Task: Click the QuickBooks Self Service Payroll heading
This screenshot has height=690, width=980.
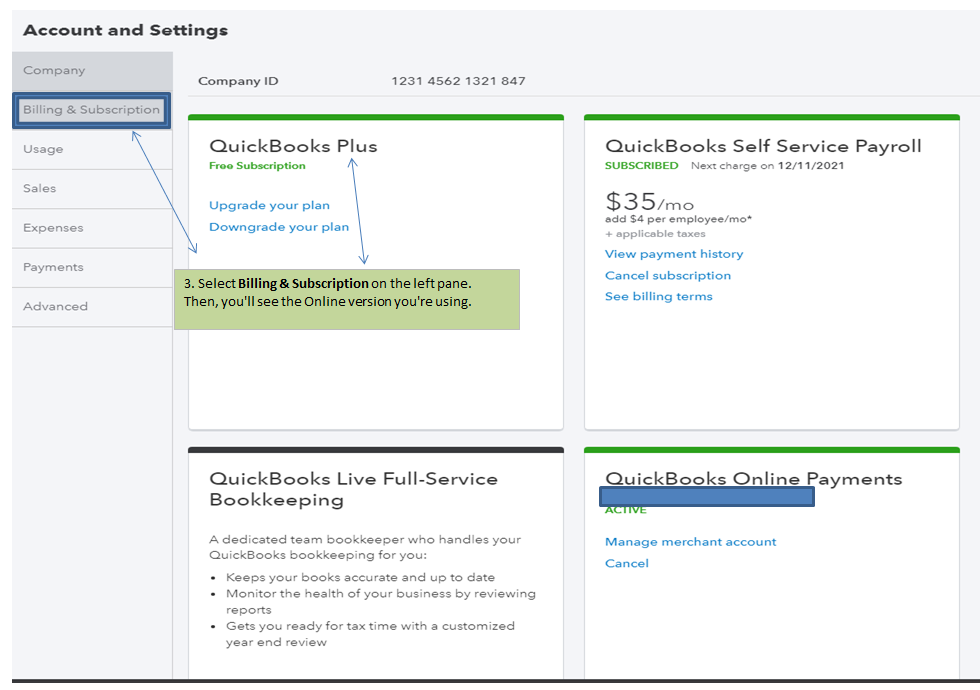Action: (763, 146)
